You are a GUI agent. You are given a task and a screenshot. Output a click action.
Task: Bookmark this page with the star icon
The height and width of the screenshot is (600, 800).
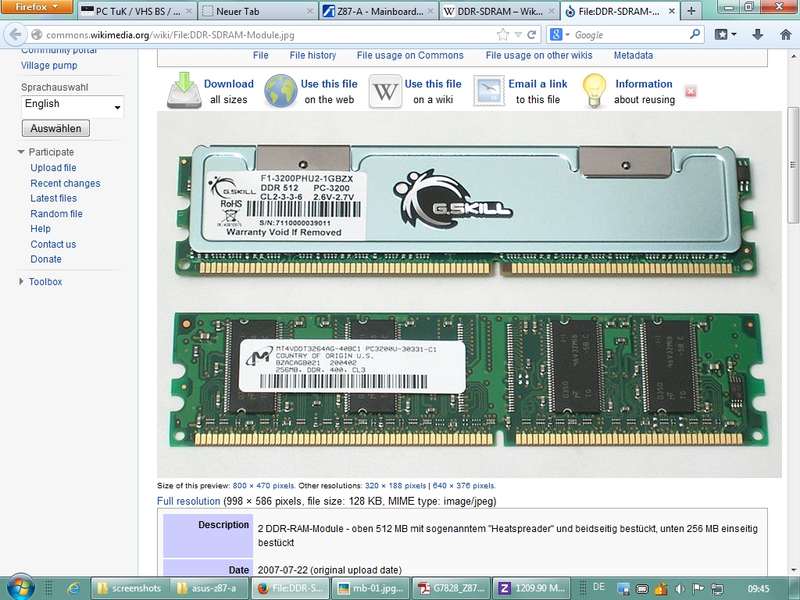click(503, 35)
